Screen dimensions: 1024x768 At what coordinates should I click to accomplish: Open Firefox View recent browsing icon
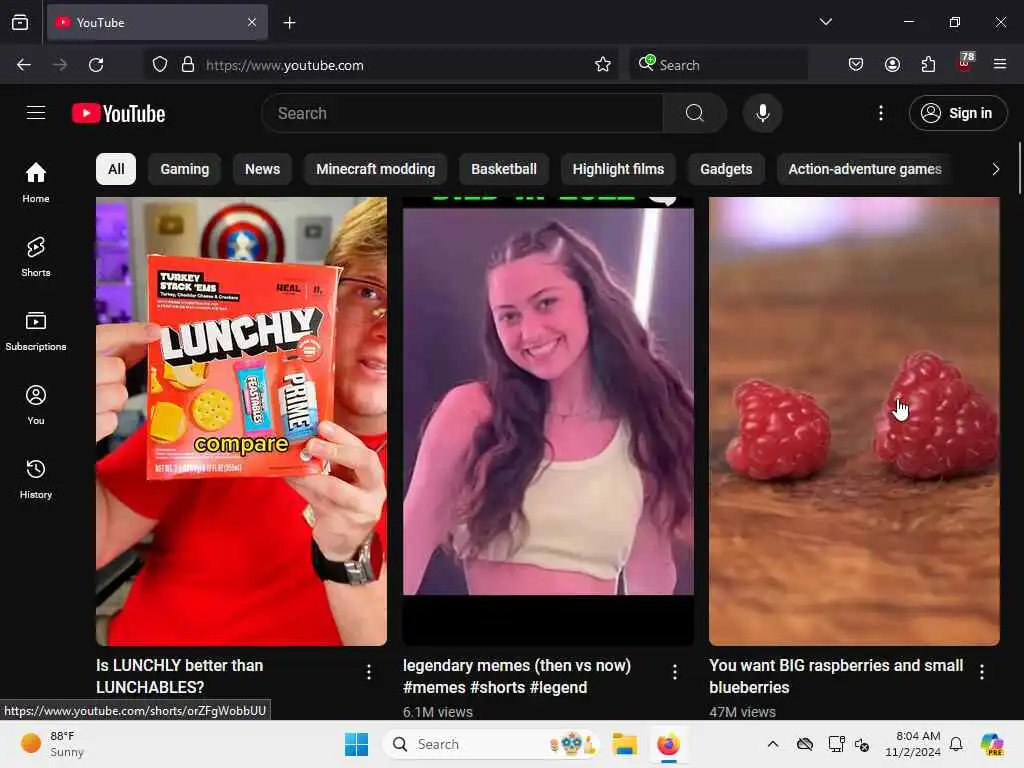pyautogui.click(x=20, y=23)
